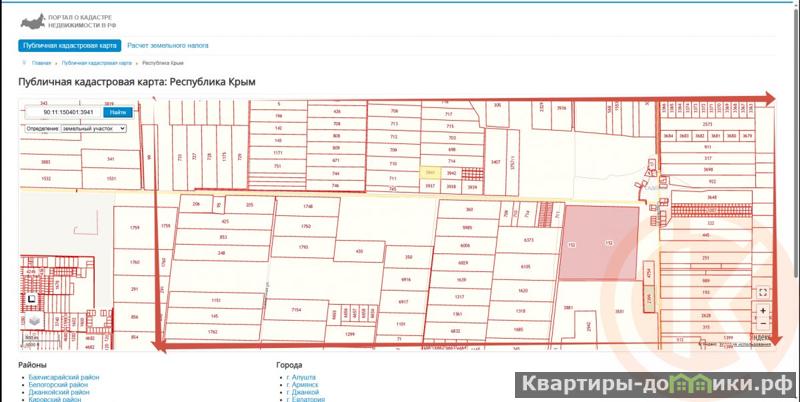This screenshot has width=800, height=402.
Task: Click the basemap switch square icon
Action: [x=31, y=297]
